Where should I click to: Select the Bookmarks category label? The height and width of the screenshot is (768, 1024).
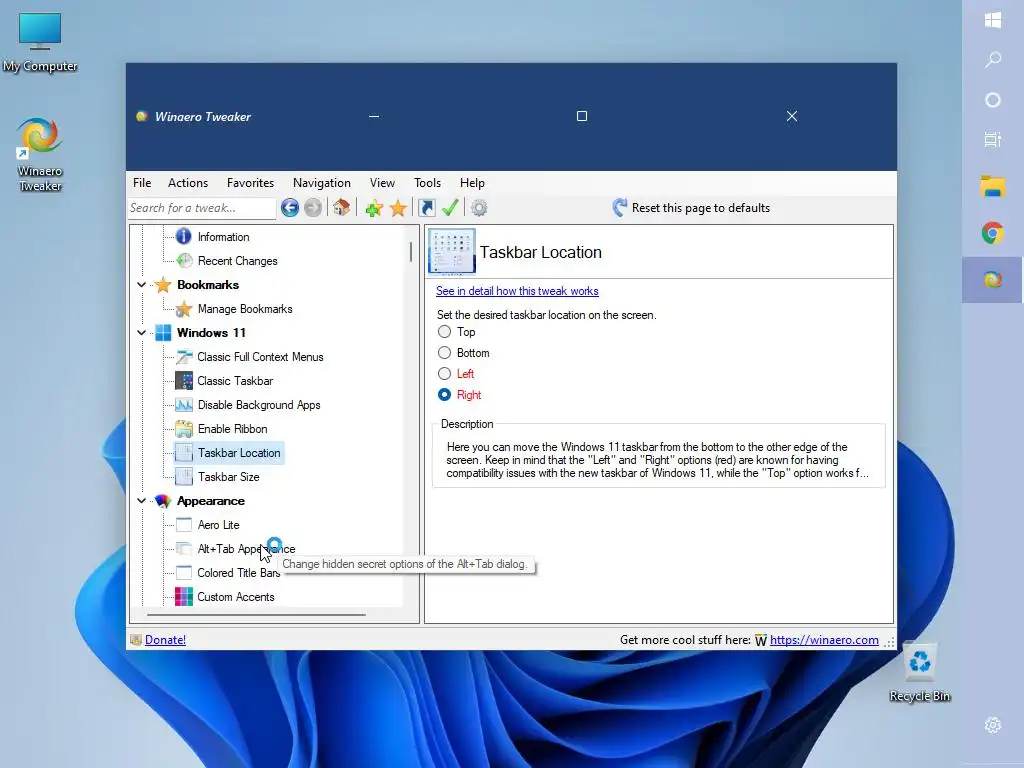[x=208, y=285]
